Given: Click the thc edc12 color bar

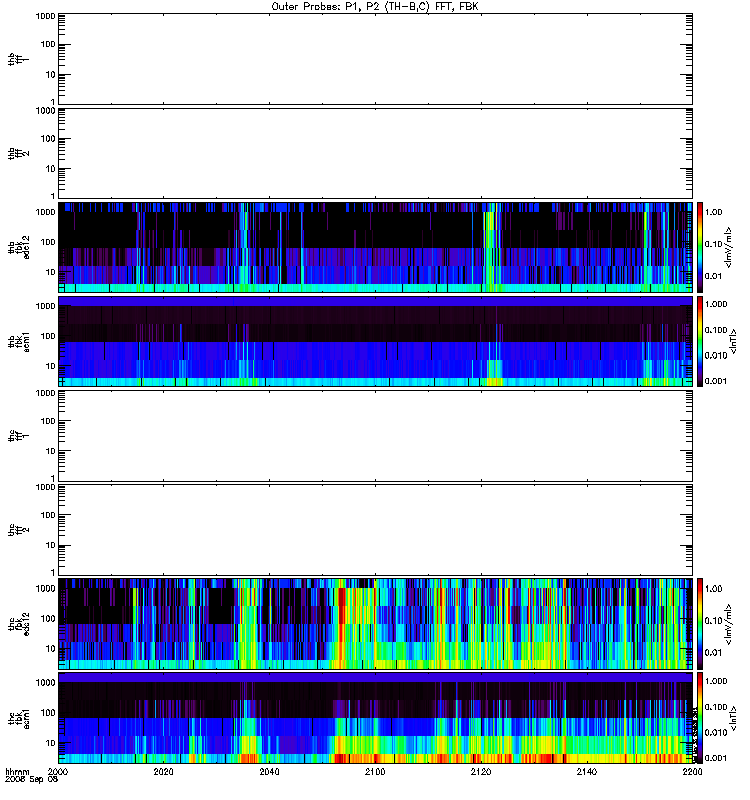Looking at the screenshot, I should coord(700,623).
